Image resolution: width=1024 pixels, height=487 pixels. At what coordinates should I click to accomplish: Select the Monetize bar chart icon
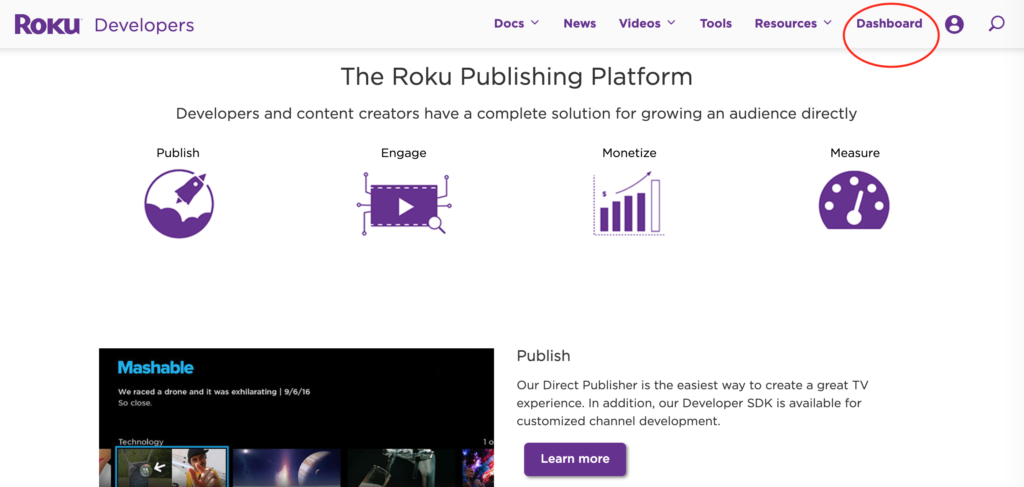[x=627, y=204]
